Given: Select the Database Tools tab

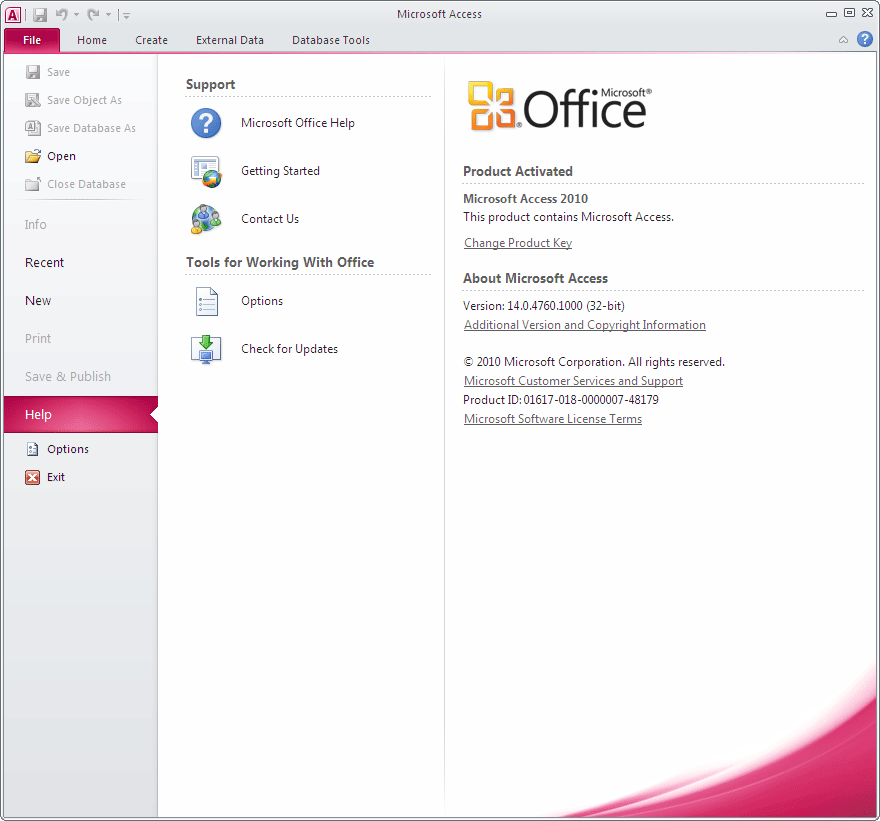Looking at the screenshot, I should [331, 40].
